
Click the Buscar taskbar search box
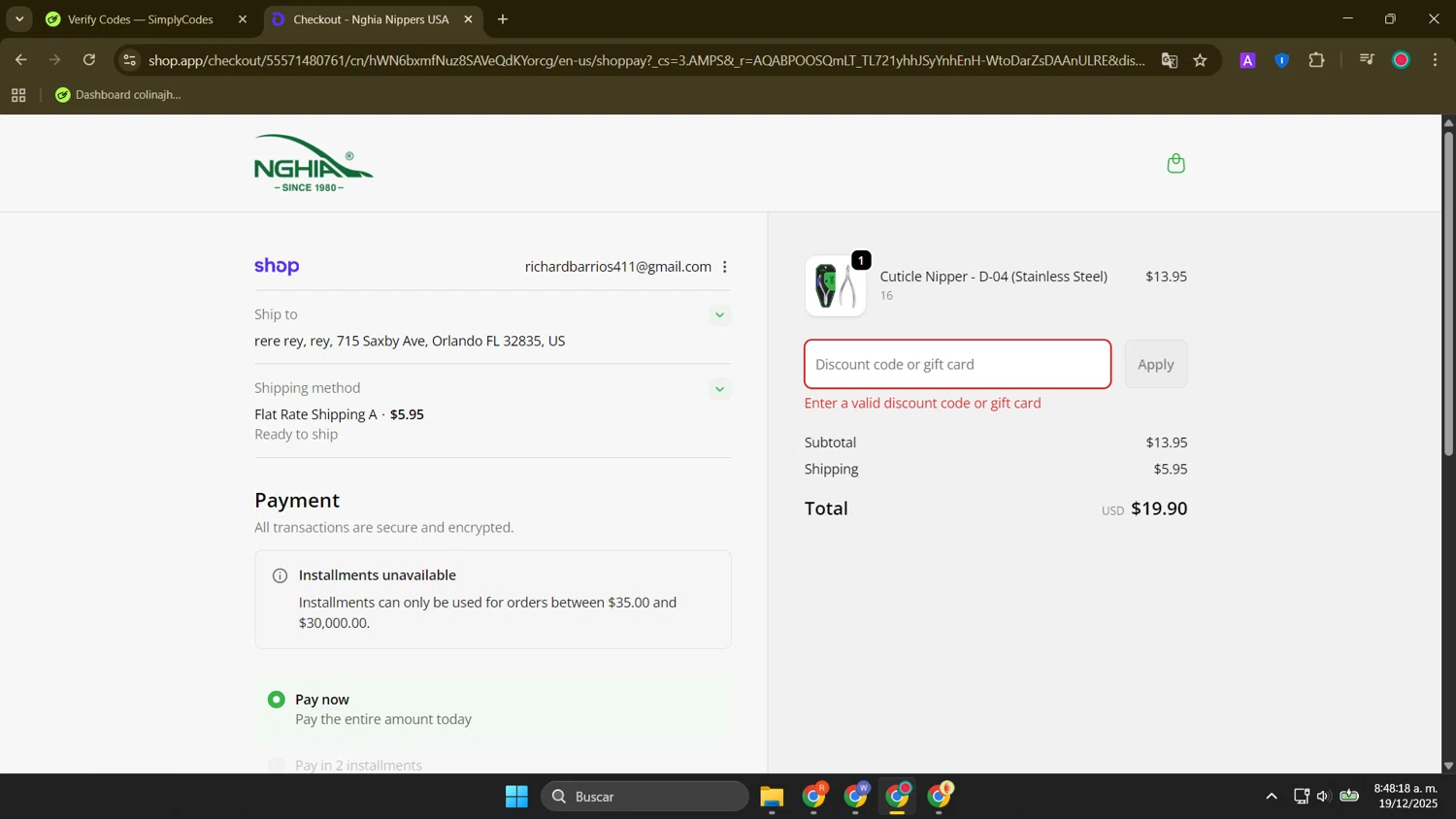pos(645,797)
